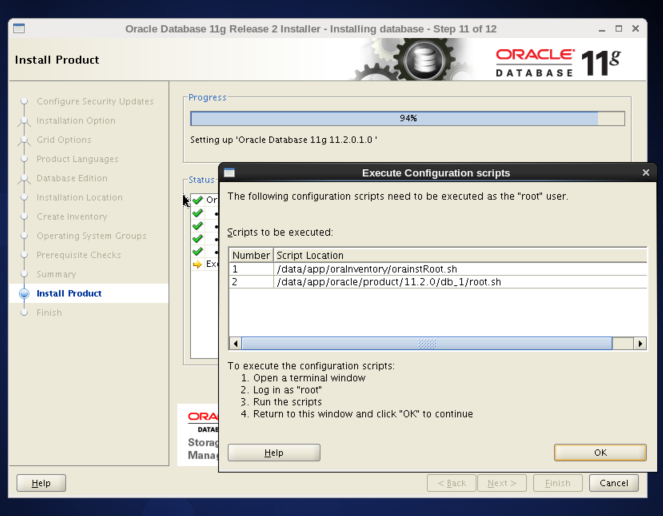The image size is (663, 516).
Task: Minimize the Oracle installer window
Action: tap(602, 29)
